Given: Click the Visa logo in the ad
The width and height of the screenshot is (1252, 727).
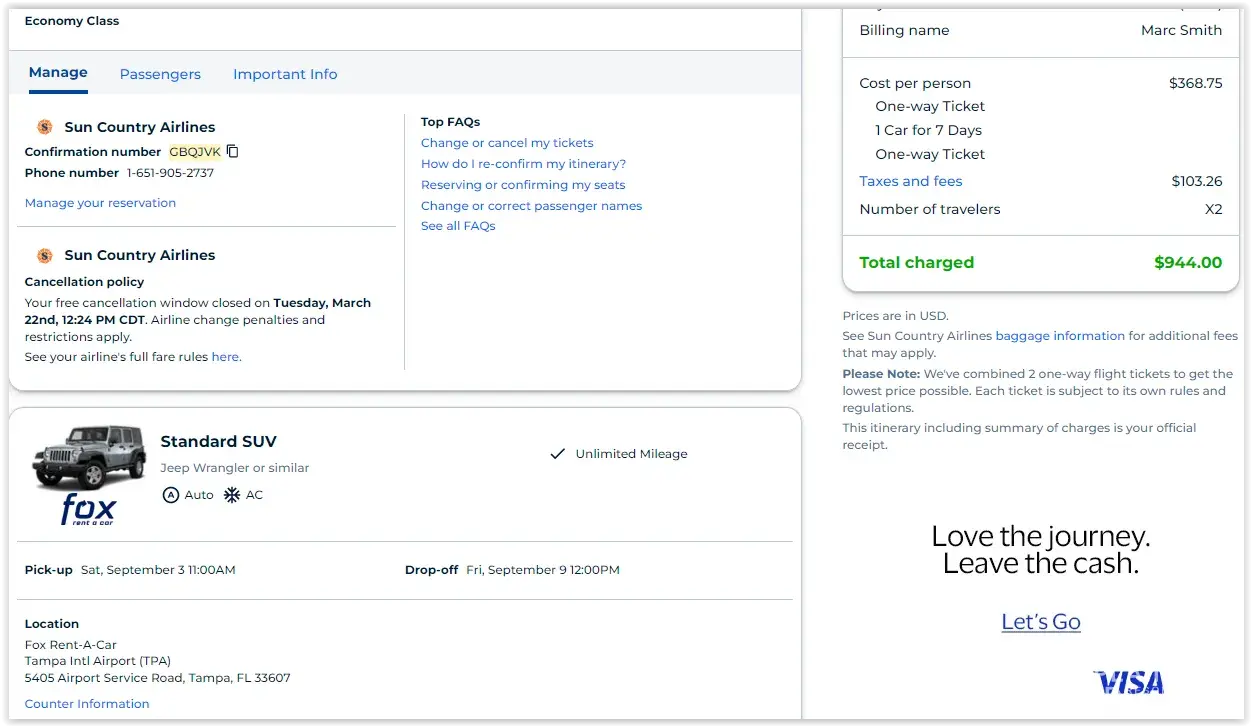Looking at the screenshot, I should [1129, 682].
